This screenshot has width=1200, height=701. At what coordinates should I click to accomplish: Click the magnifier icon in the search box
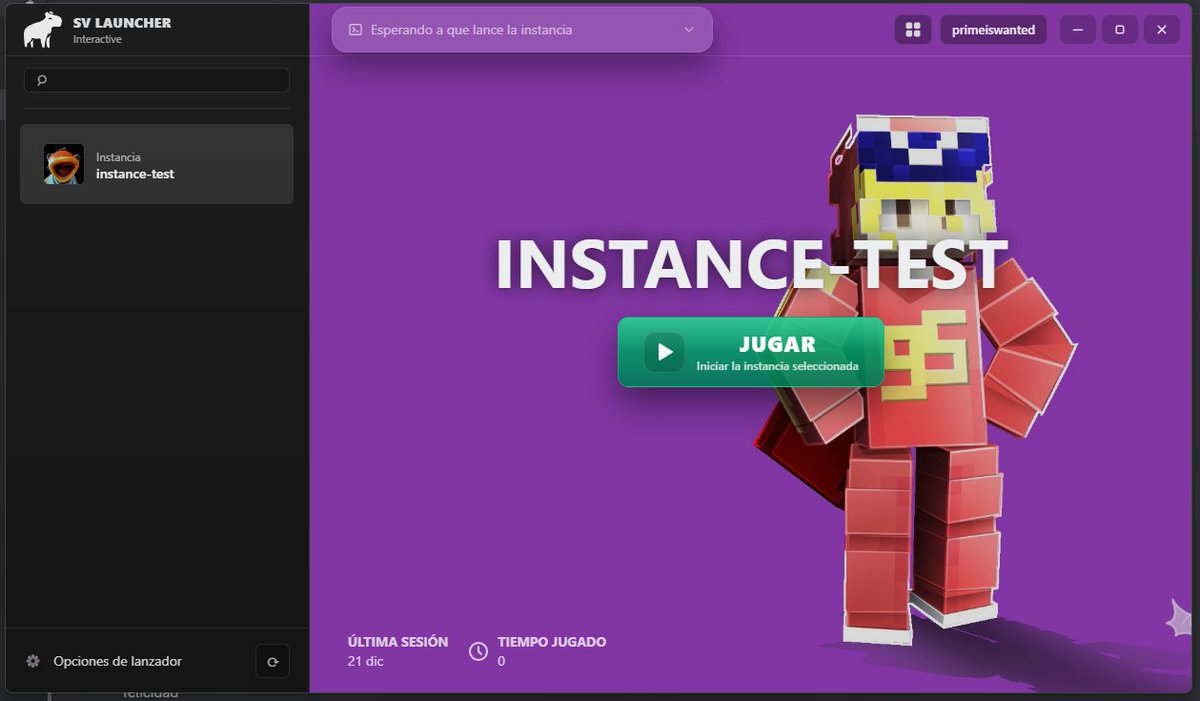tap(41, 79)
